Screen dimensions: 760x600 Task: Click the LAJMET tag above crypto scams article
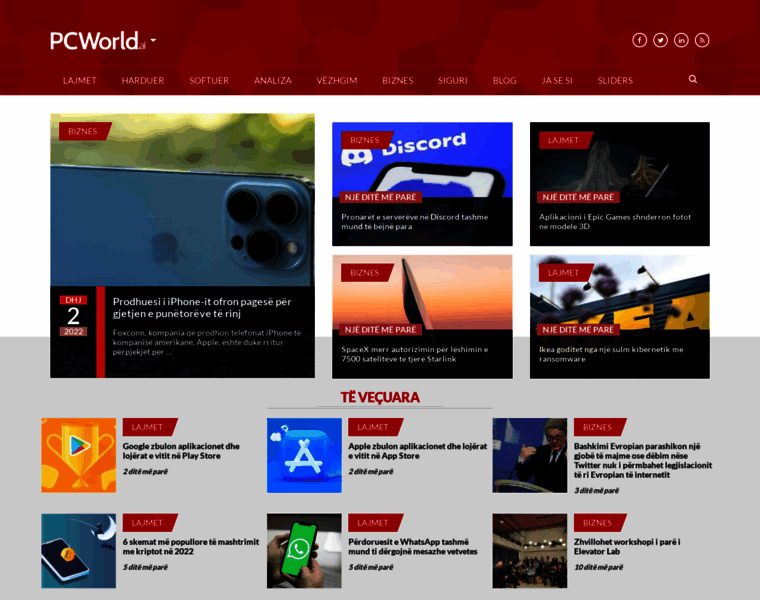tap(150, 523)
